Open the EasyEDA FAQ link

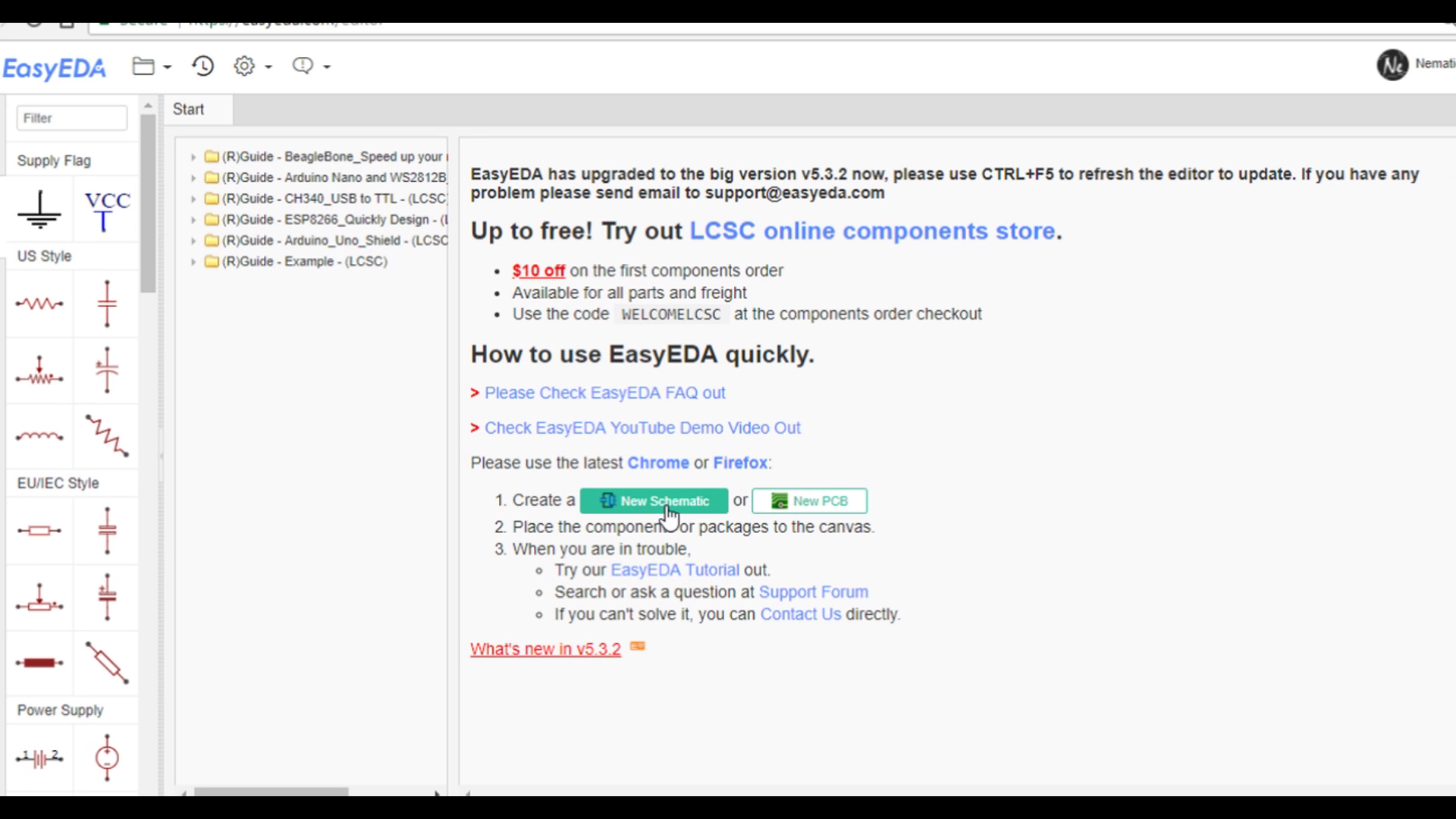(604, 393)
